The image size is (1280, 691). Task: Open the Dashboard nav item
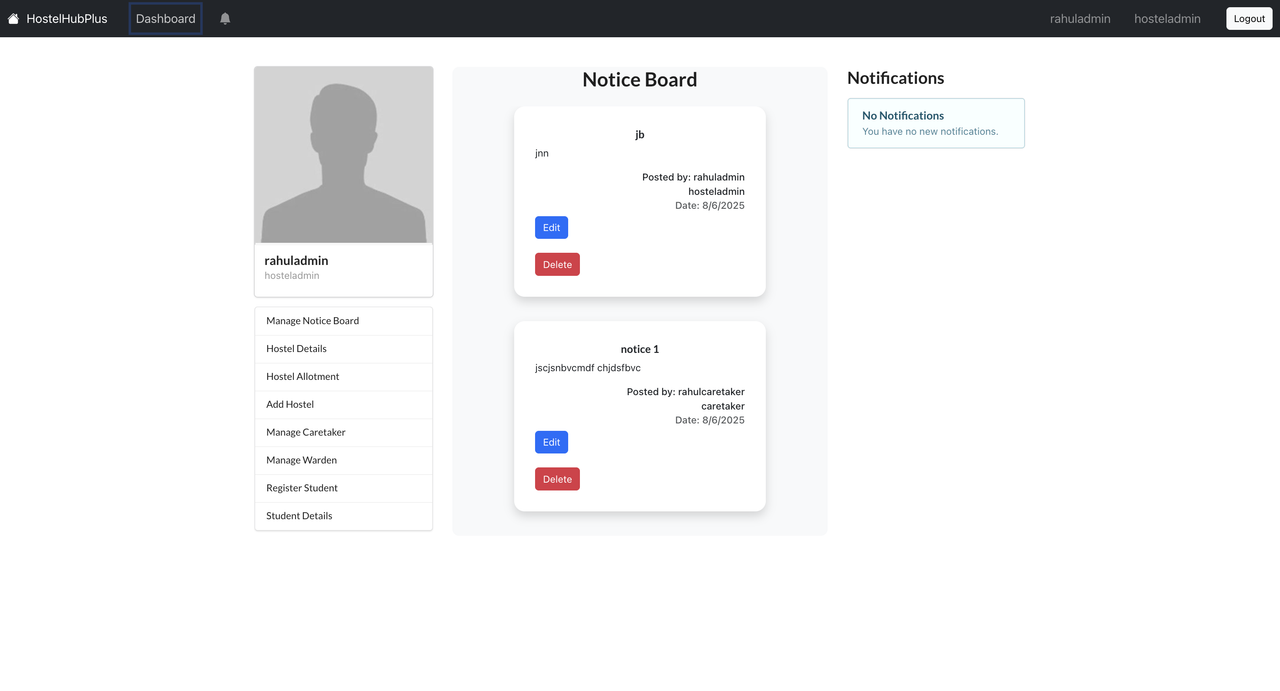pyautogui.click(x=166, y=19)
